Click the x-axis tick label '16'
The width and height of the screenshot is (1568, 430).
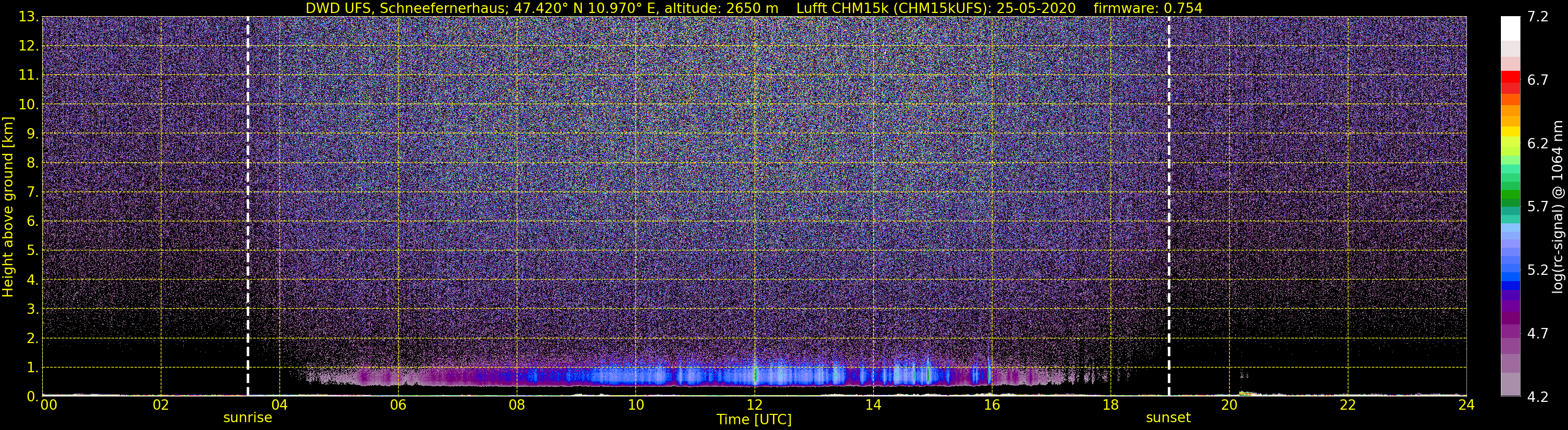[x=991, y=406]
